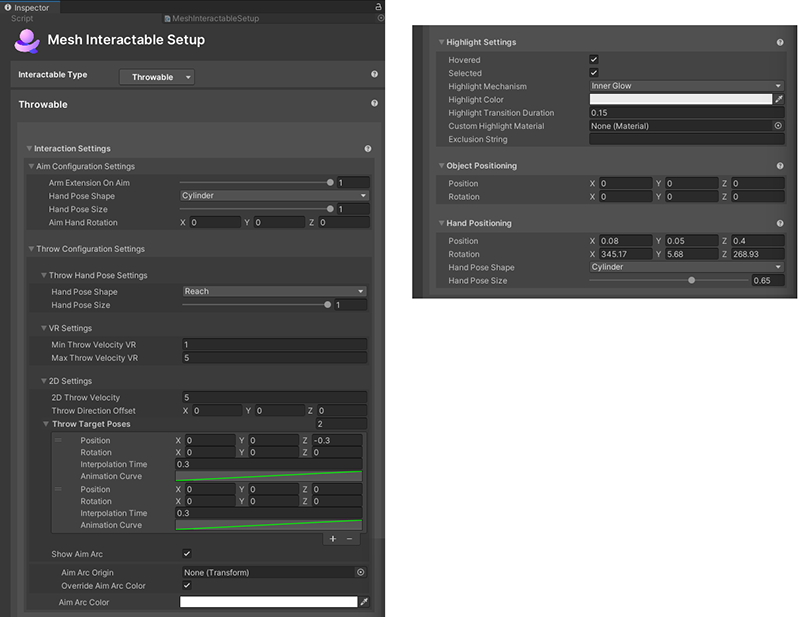800x617 pixels.
Task: Open Interactable Type Throwable dropdown
Action: (x=157, y=77)
